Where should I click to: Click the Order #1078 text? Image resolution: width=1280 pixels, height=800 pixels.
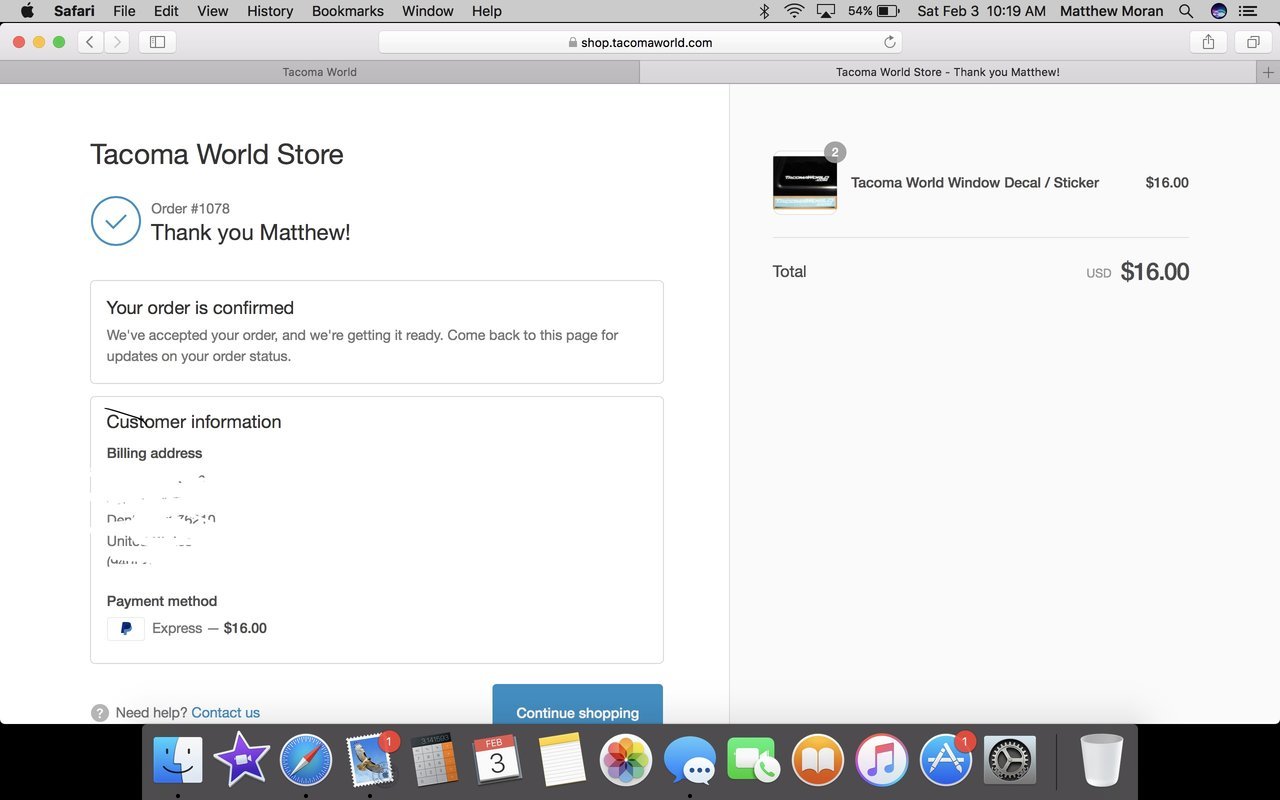190,208
